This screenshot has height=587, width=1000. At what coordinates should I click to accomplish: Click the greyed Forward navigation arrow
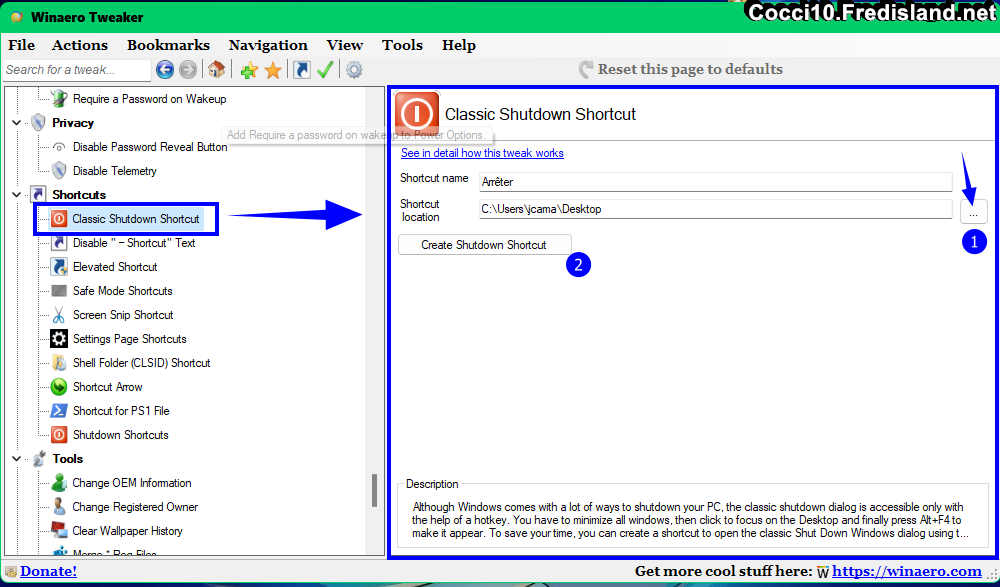[188, 70]
